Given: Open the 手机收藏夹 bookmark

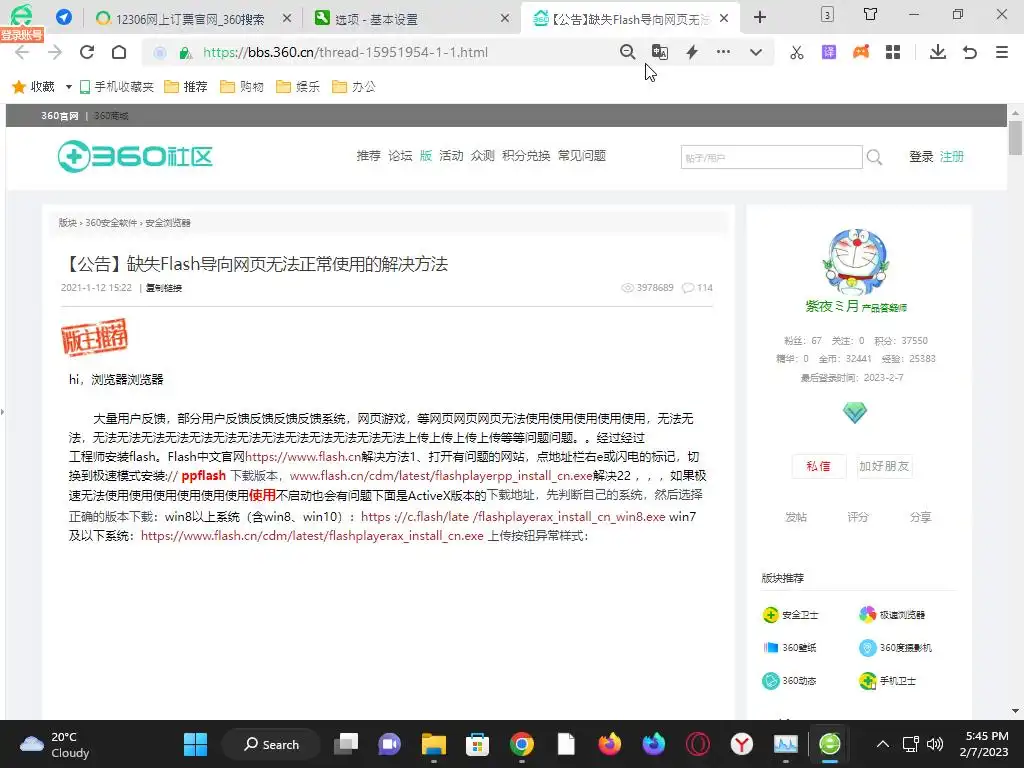Looking at the screenshot, I should 116,87.
